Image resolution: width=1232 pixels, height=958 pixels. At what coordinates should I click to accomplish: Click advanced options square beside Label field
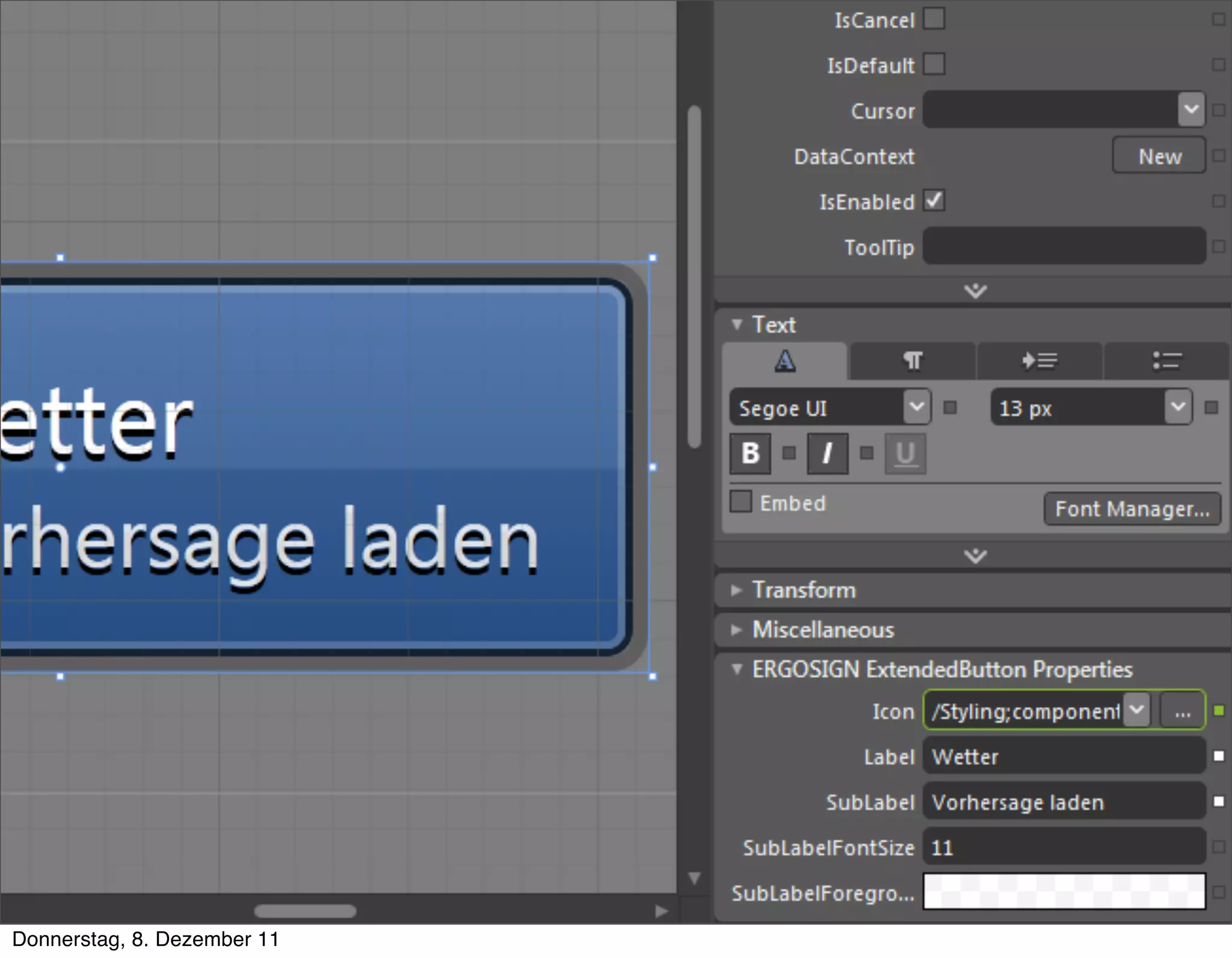(1219, 756)
